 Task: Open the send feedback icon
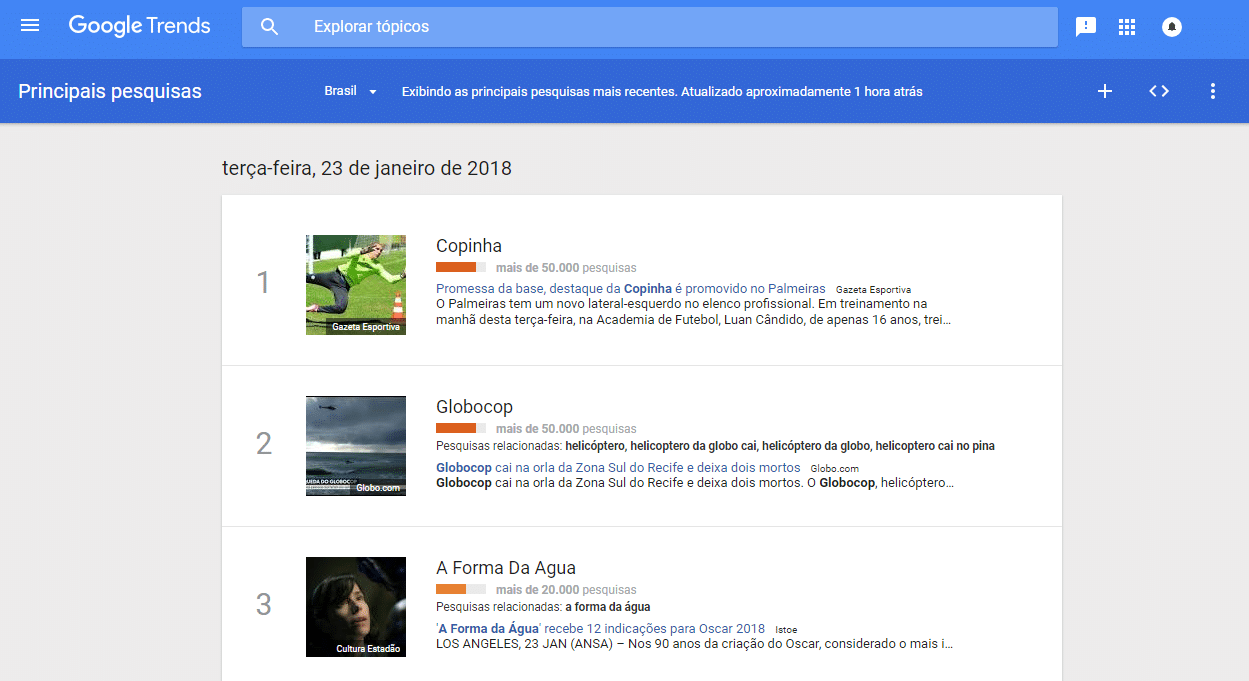(x=1085, y=27)
